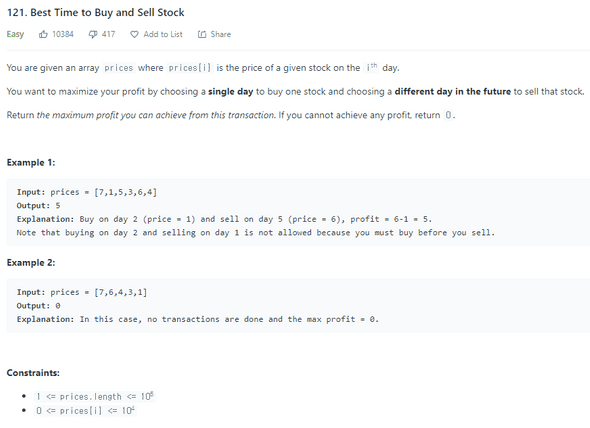The width and height of the screenshot is (590, 428).
Task: Click the thumbs-up like icon
Action: click(43, 35)
